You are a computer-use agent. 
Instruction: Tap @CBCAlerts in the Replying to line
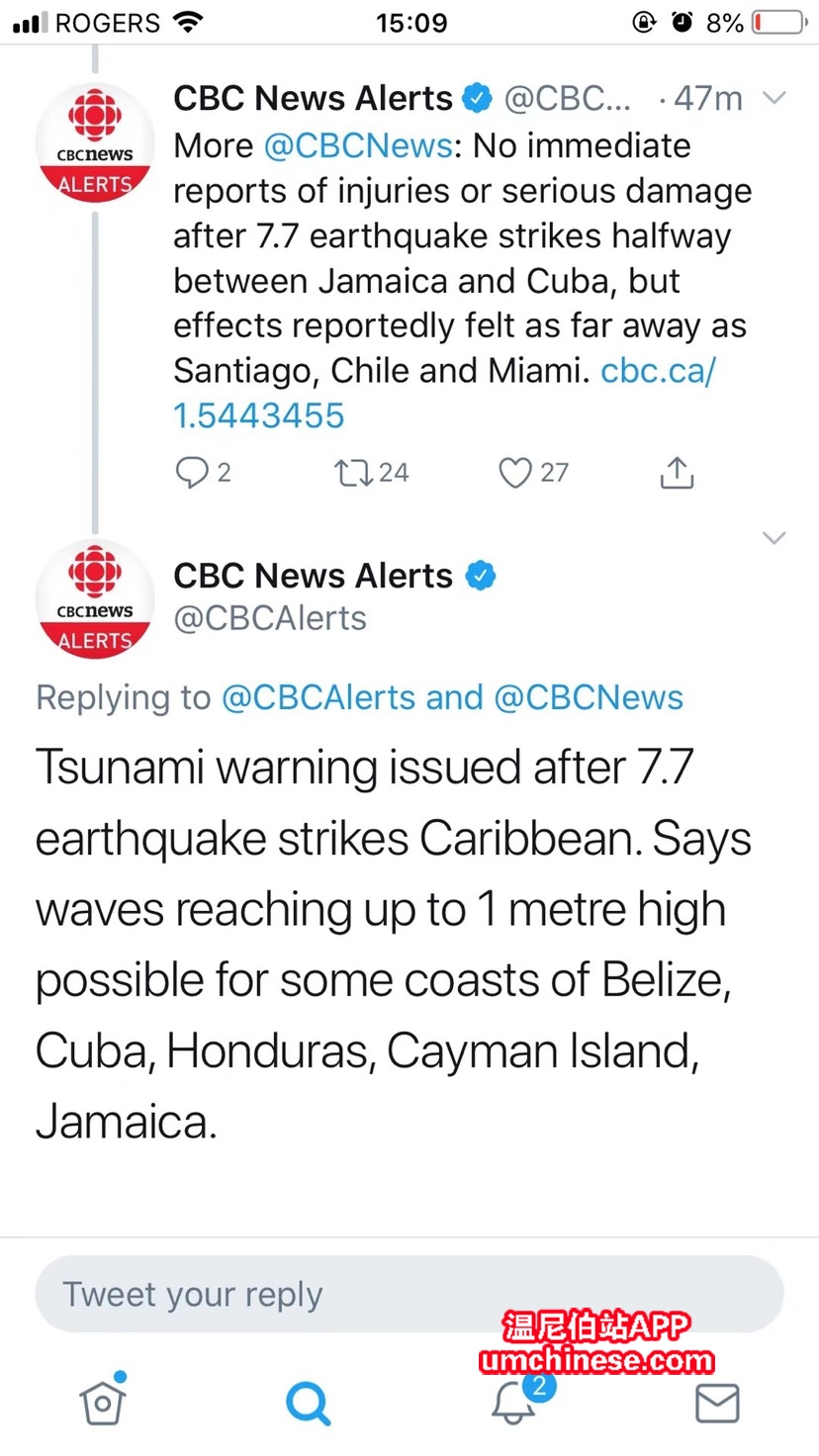[318, 697]
